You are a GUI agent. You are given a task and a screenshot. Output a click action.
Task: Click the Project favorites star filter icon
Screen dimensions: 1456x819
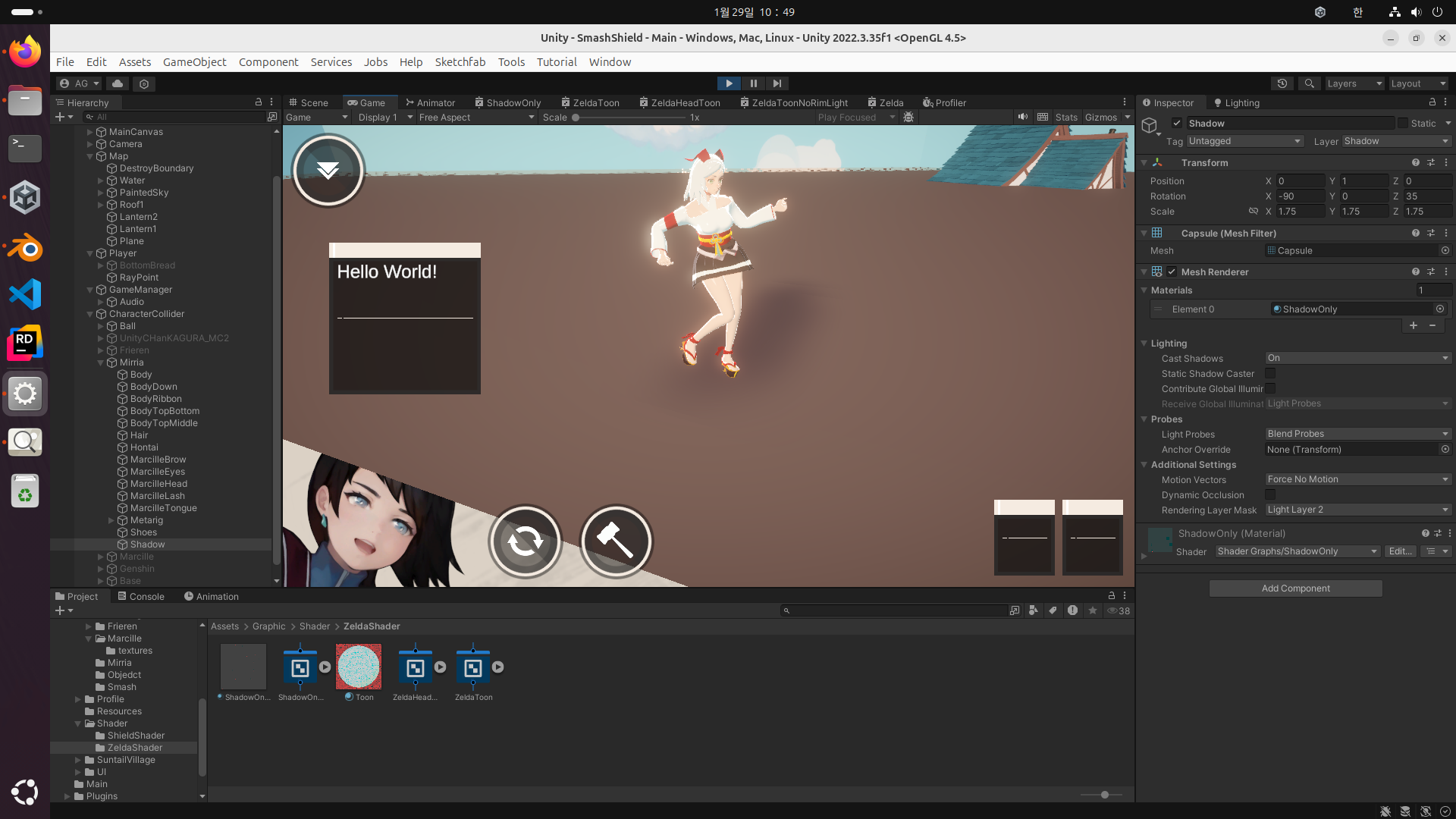(1093, 610)
